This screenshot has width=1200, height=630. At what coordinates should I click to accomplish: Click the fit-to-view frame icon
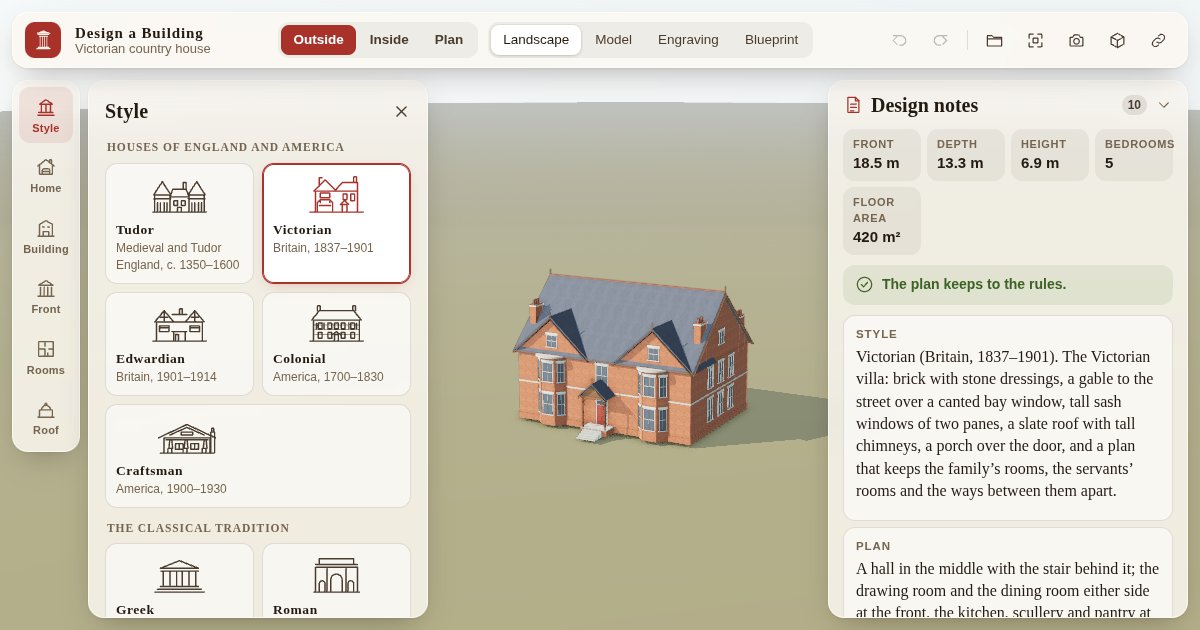coord(1035,40)
